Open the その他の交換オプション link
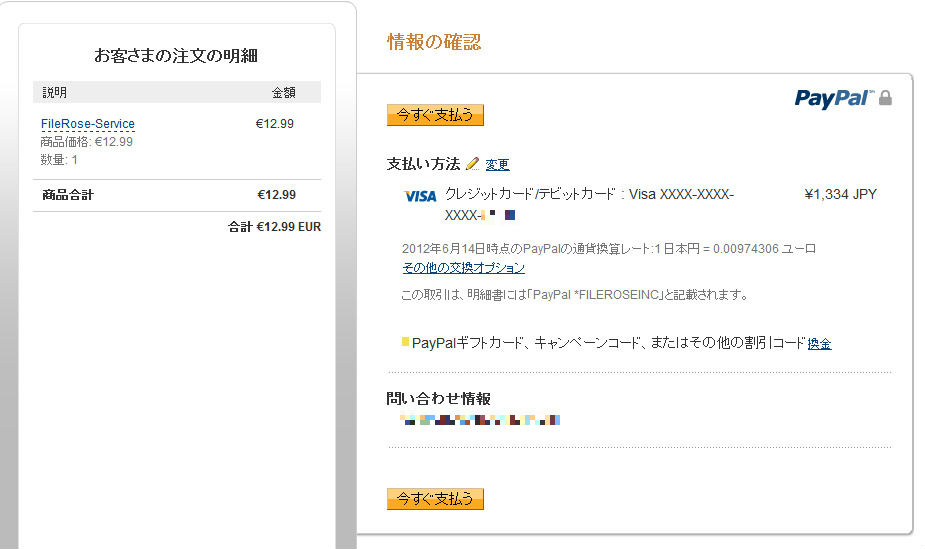Viewport: 925px width, 549px height. pos(464,268)
